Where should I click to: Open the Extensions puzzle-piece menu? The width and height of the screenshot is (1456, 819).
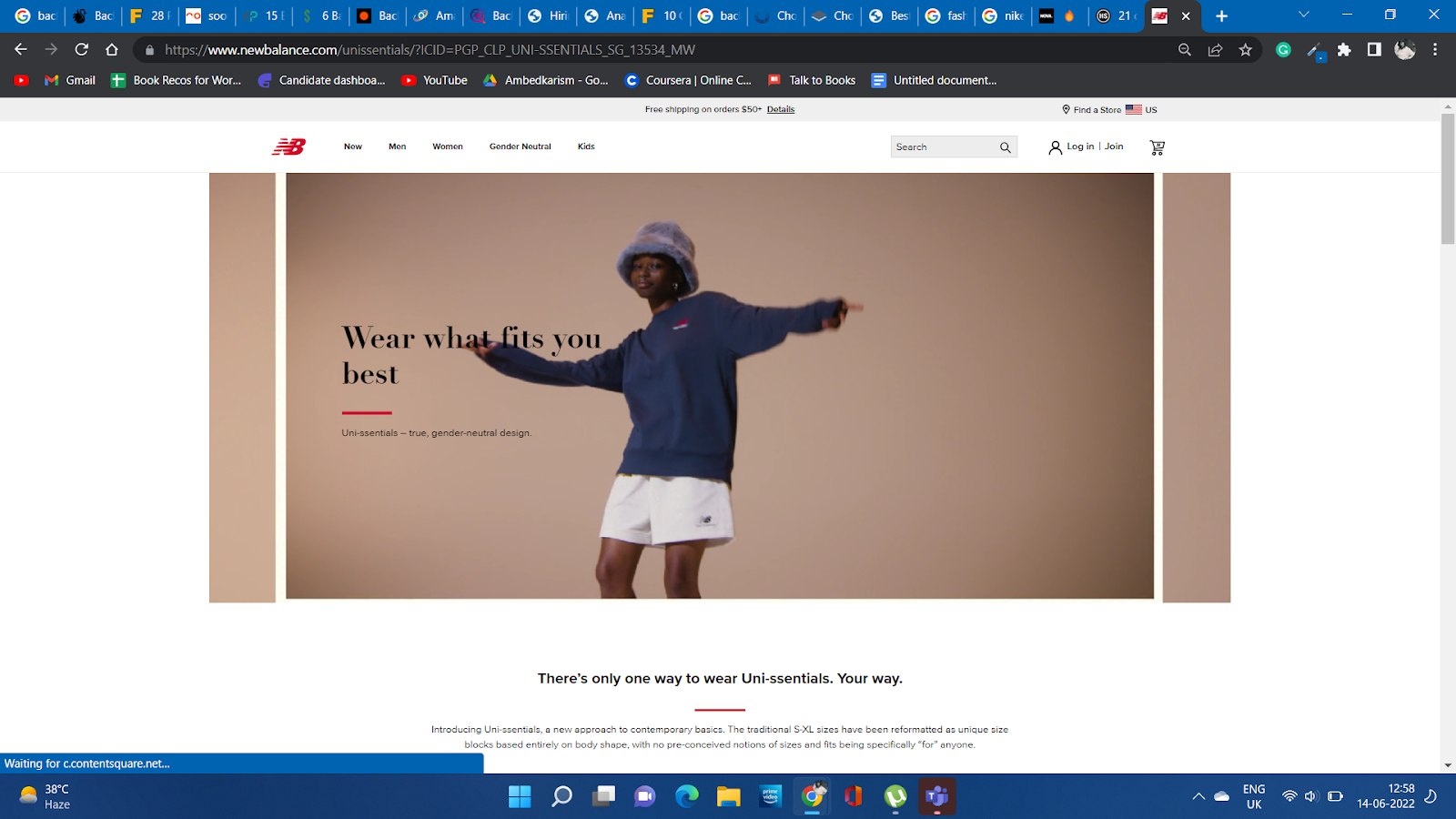pos(1344,50)
